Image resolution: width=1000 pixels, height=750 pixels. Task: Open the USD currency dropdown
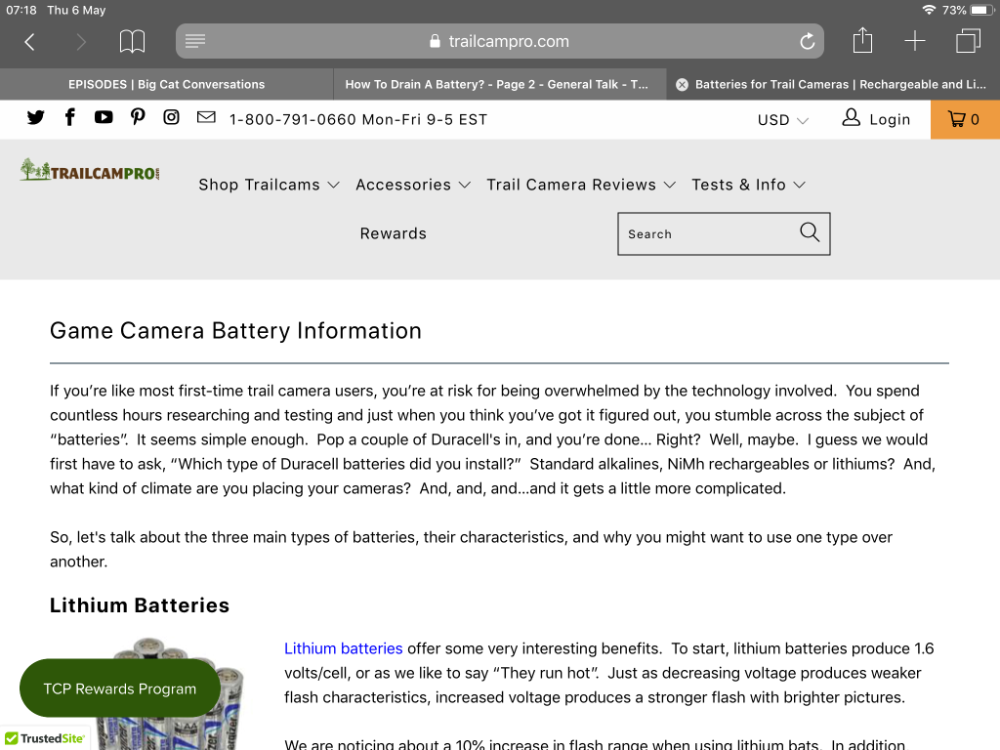(783, 120)
